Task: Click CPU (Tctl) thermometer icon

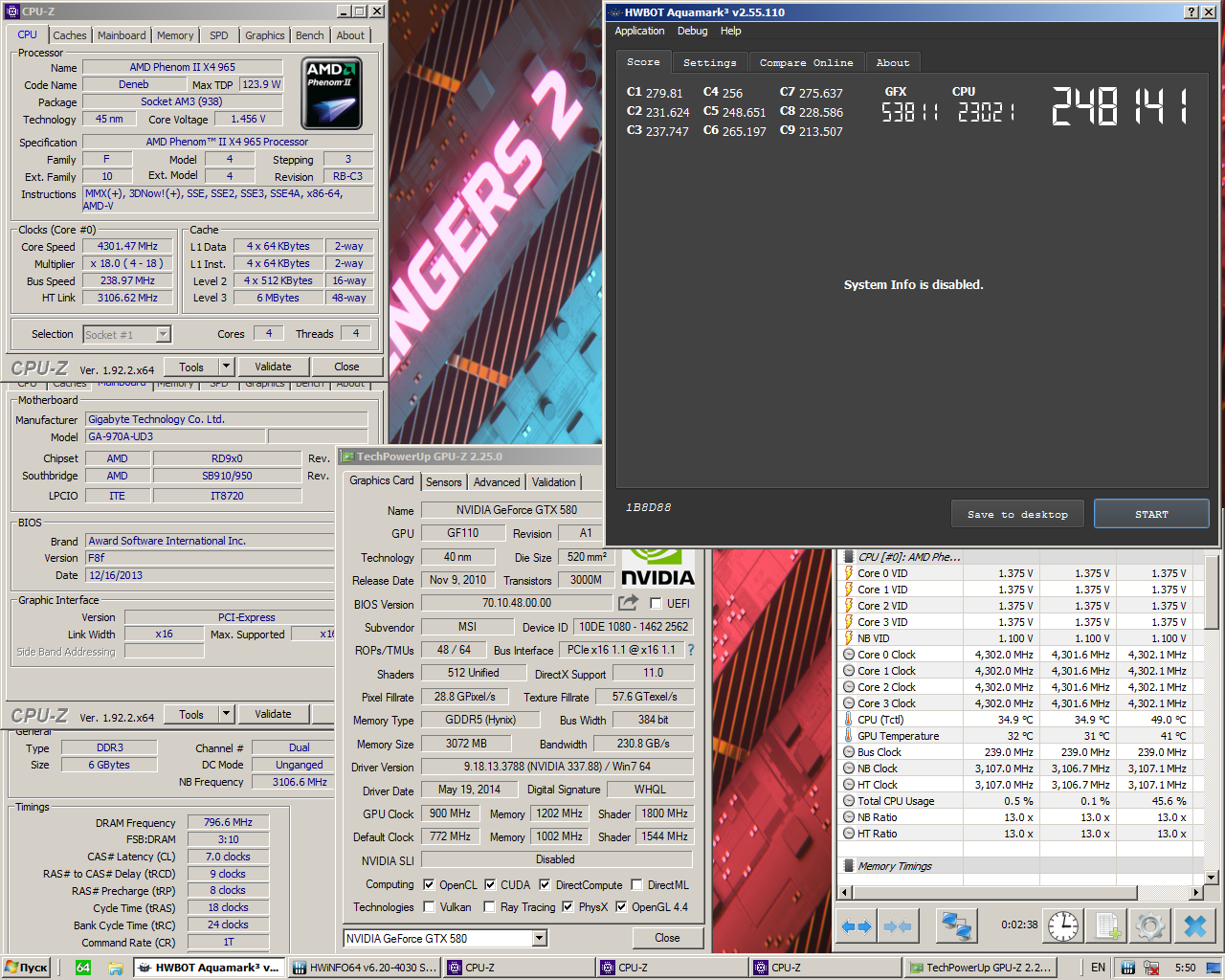Action: (x=848, y=720)
